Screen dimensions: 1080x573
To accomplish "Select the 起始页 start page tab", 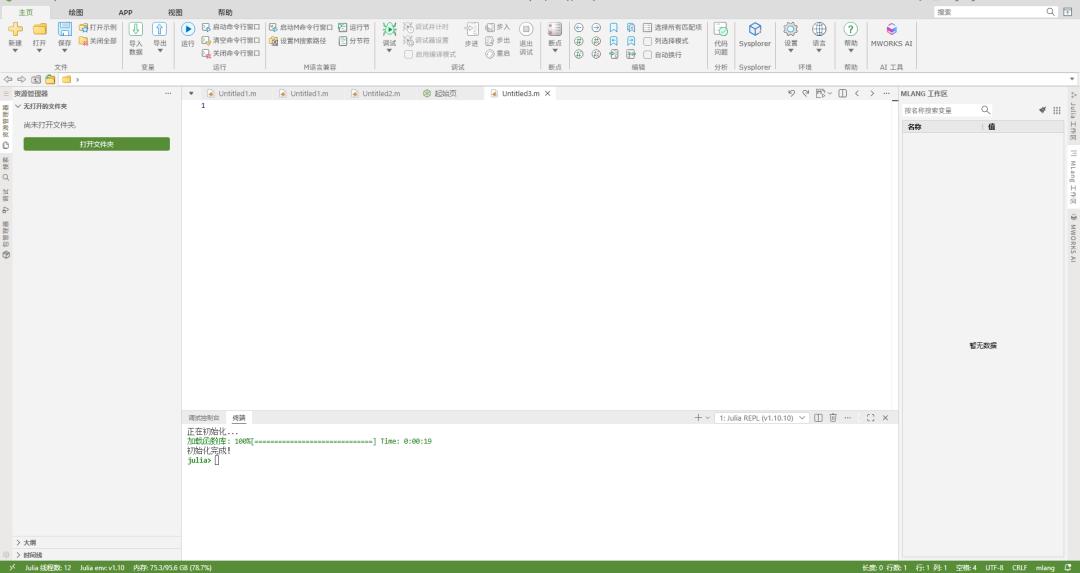I will tap(439, 94).
